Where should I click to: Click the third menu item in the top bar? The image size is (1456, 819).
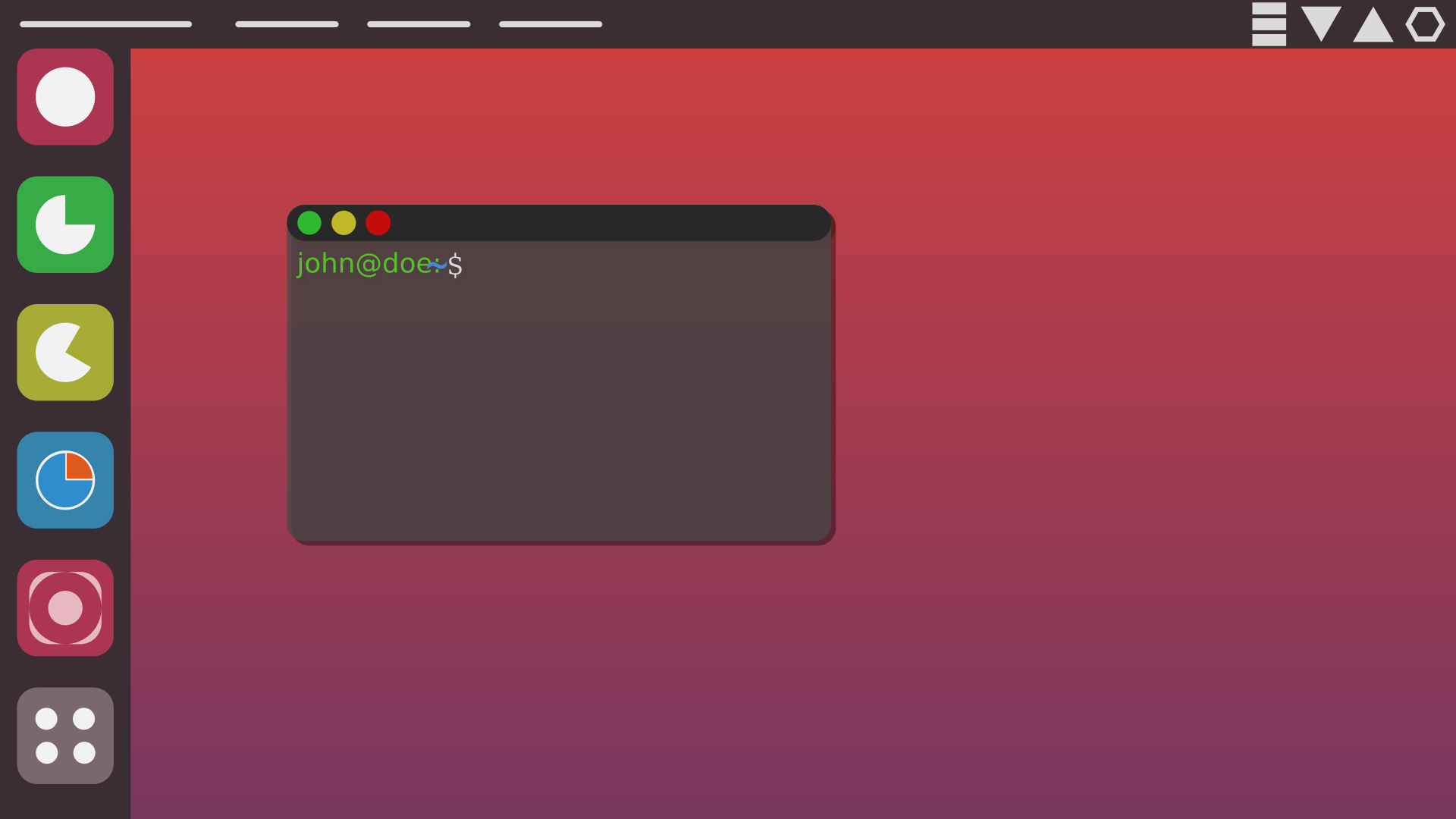[x=418, y=24]
